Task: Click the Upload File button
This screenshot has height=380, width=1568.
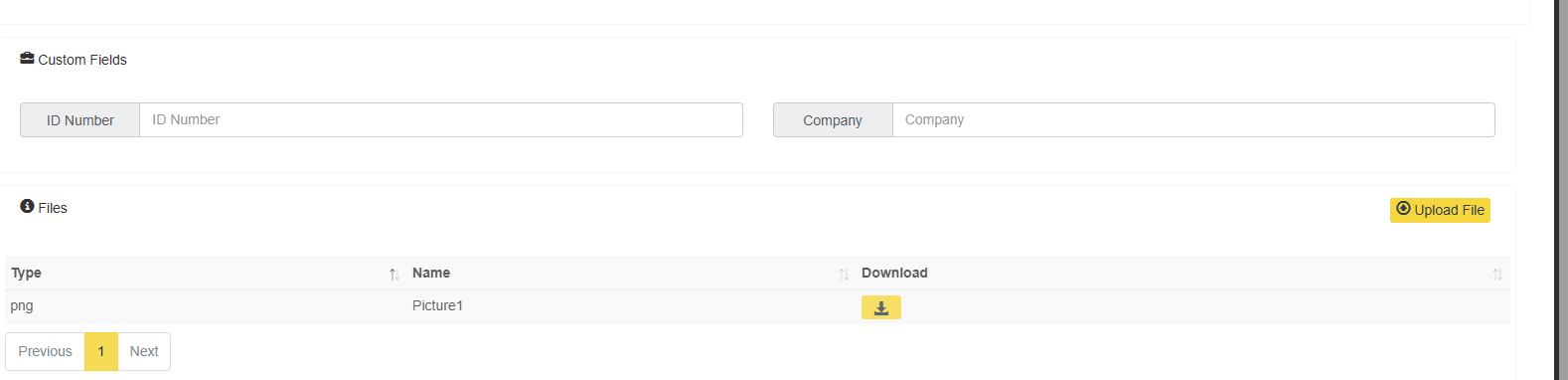Action: pyautogui.click(x=1440, y=210)
